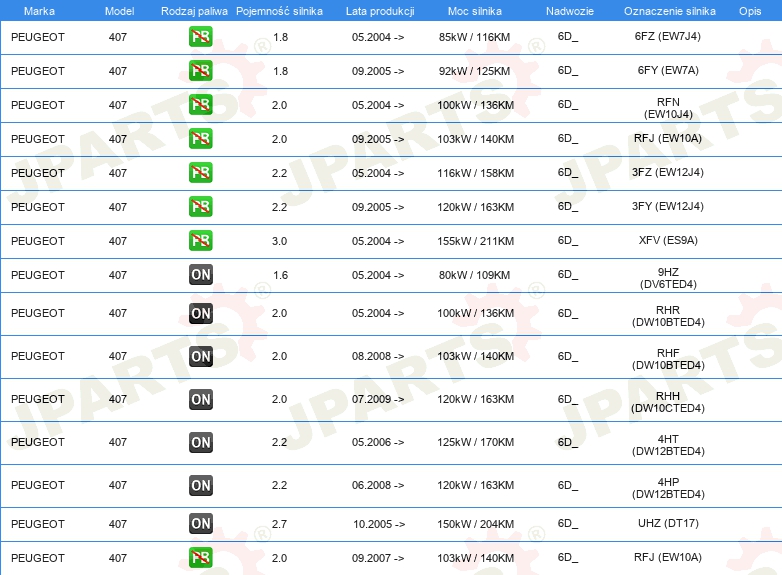Screen dimensions: 782x575
Task: Select the power value 92kW / 125KM
Action: click(x=474, y=71)
